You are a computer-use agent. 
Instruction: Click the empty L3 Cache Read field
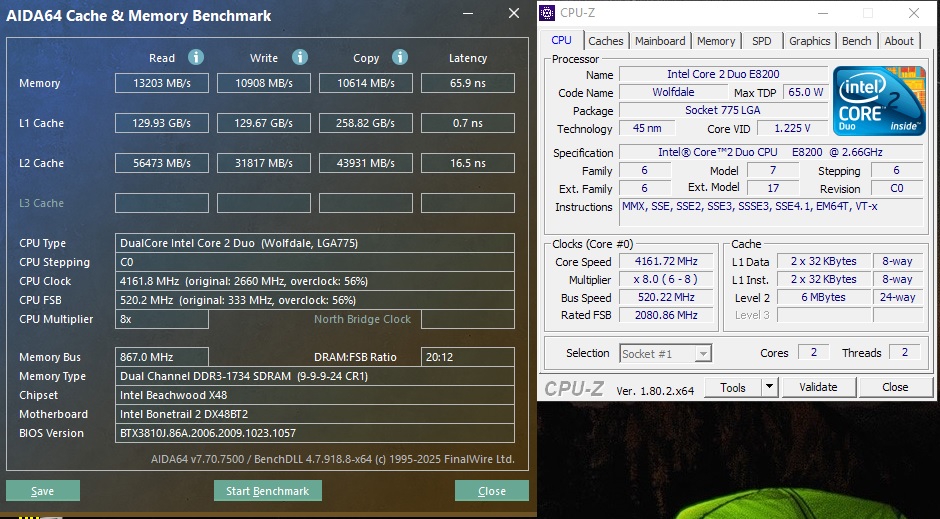pyautogui.click(x=162, y=203)
